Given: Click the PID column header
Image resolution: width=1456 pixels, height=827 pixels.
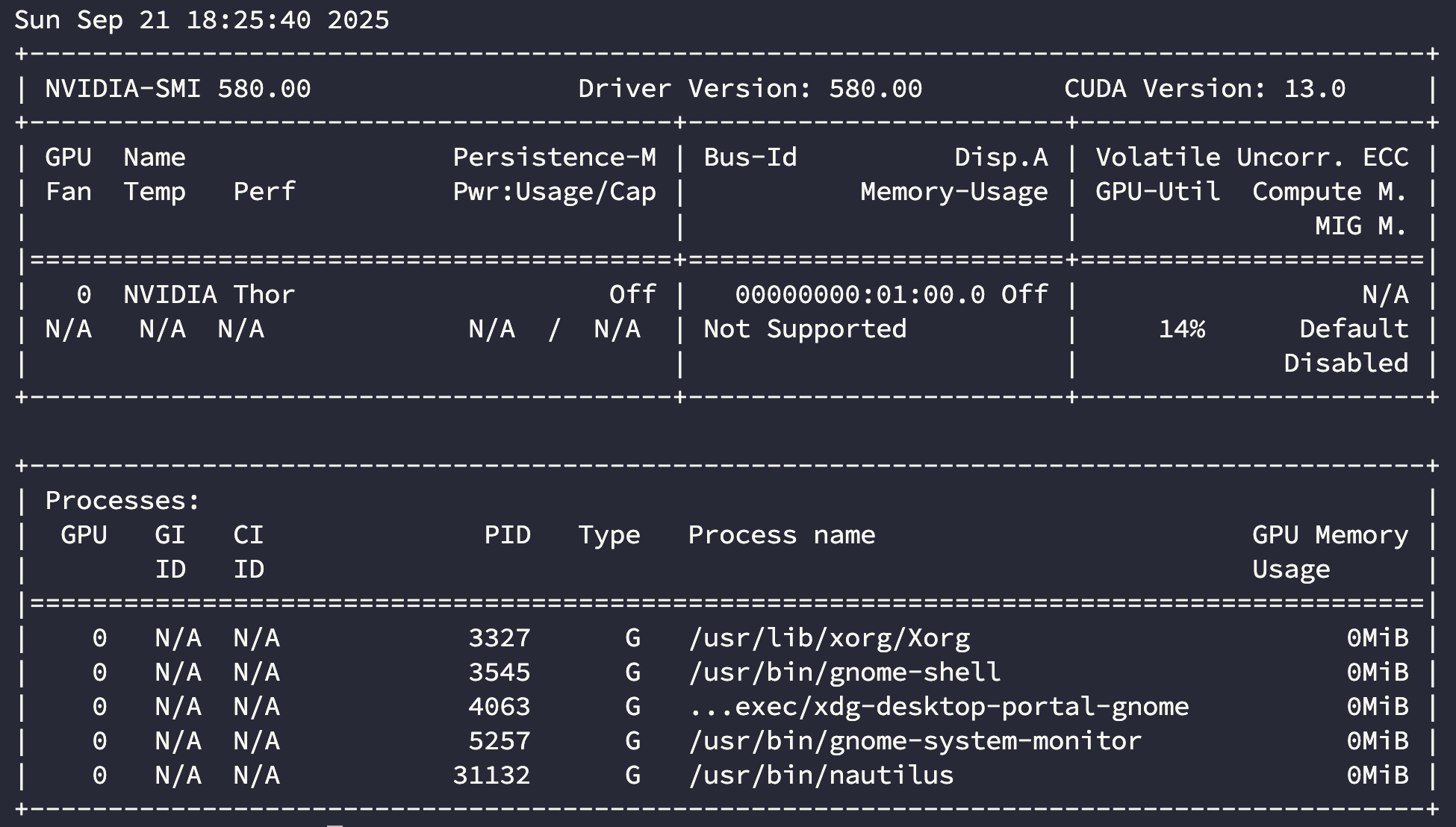Looking at the screenshot, I should 508,535.
